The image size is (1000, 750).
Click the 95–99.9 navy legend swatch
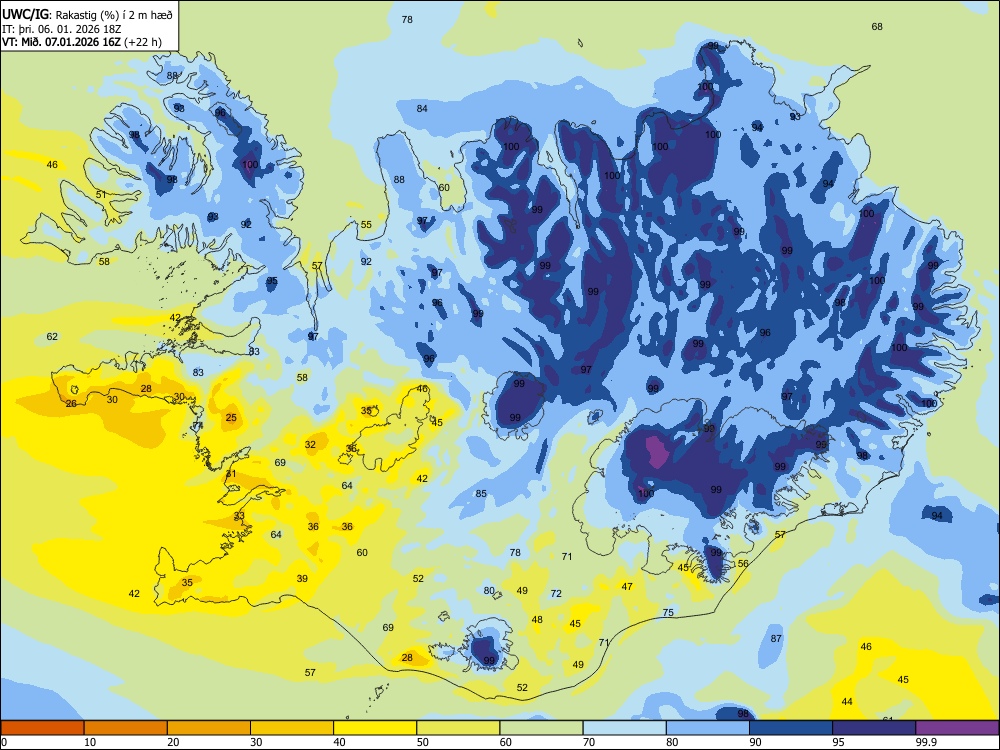coord(874,728)
